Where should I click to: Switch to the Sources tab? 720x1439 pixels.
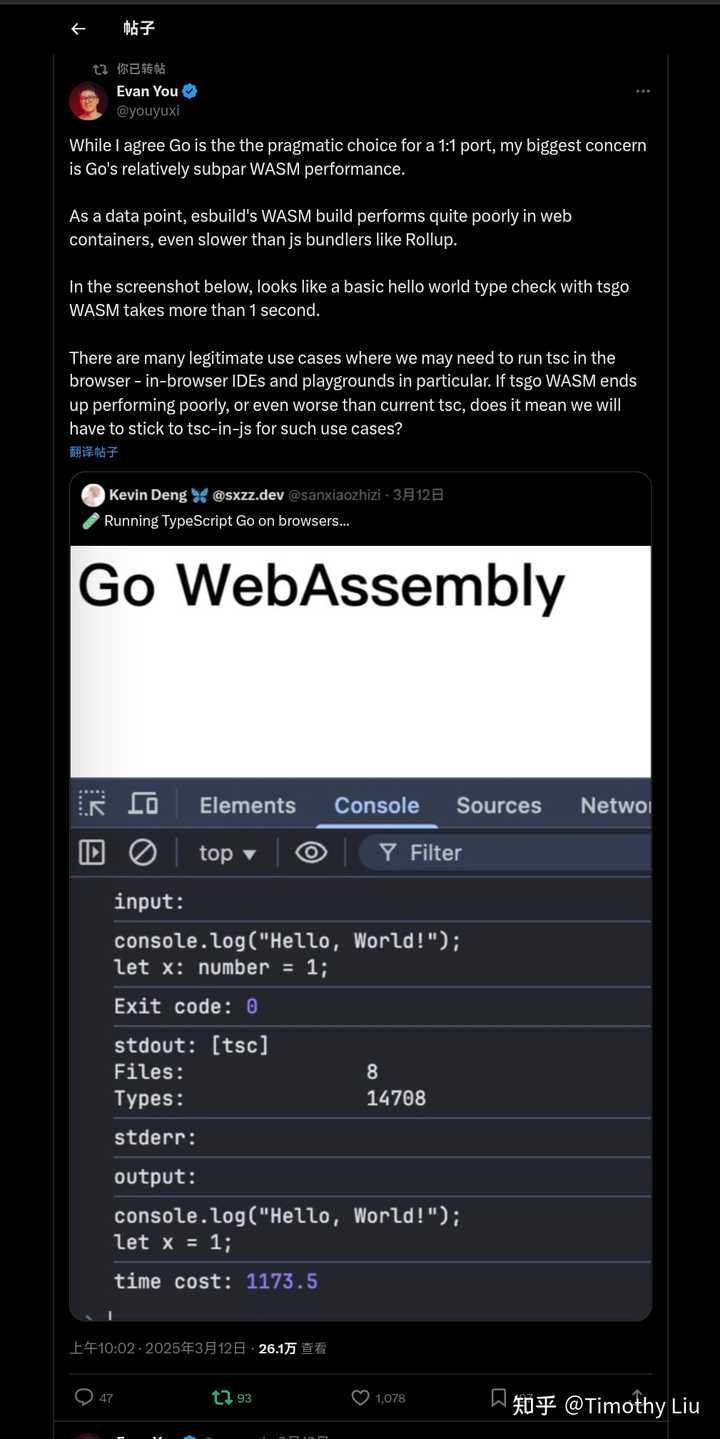point(498,805)
